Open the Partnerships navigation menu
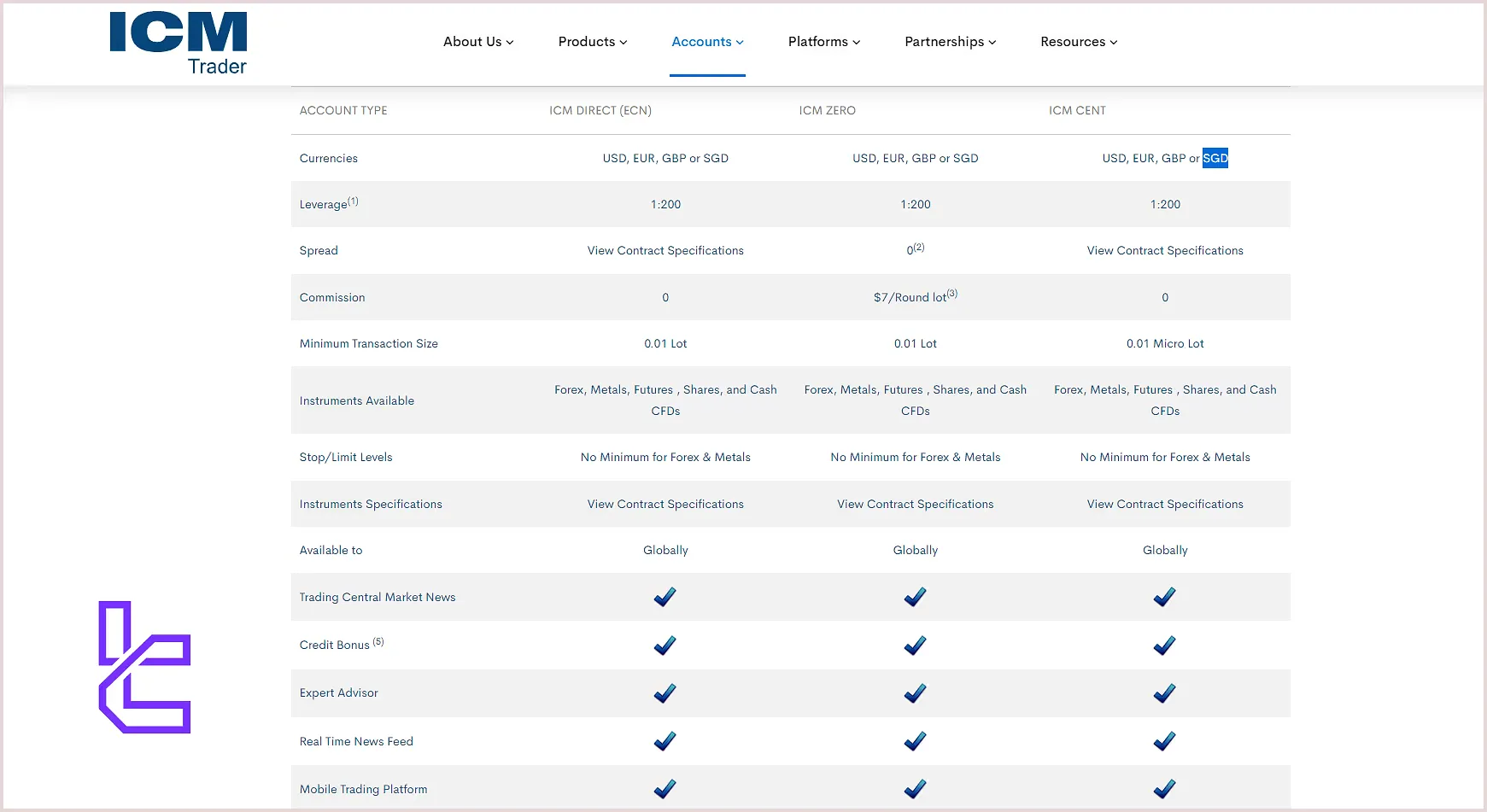The image size is (1487, 812). tap(950, 42)
